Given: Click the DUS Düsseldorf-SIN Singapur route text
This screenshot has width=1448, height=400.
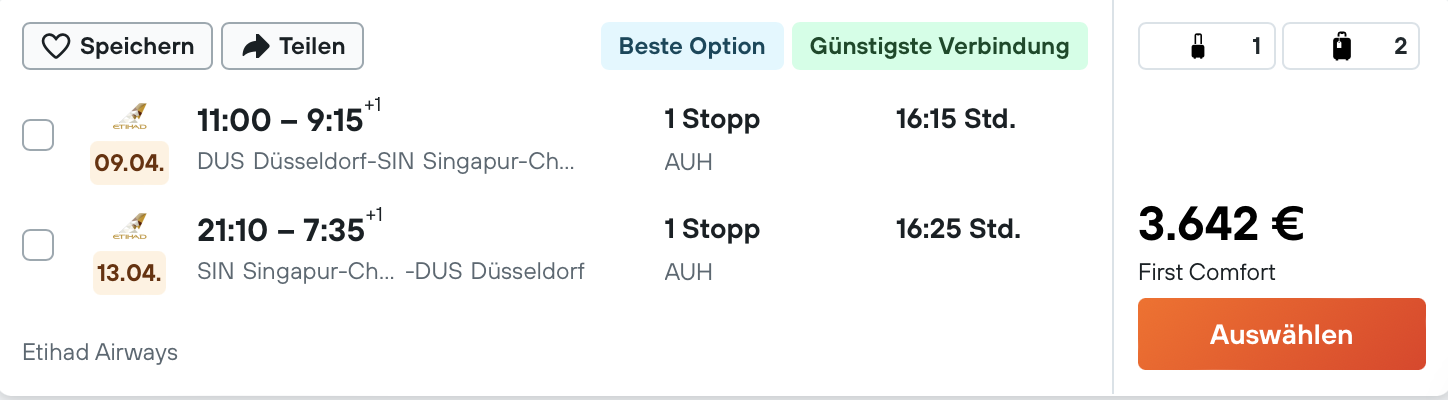Looking at the screenshot, I should [386, 162].
